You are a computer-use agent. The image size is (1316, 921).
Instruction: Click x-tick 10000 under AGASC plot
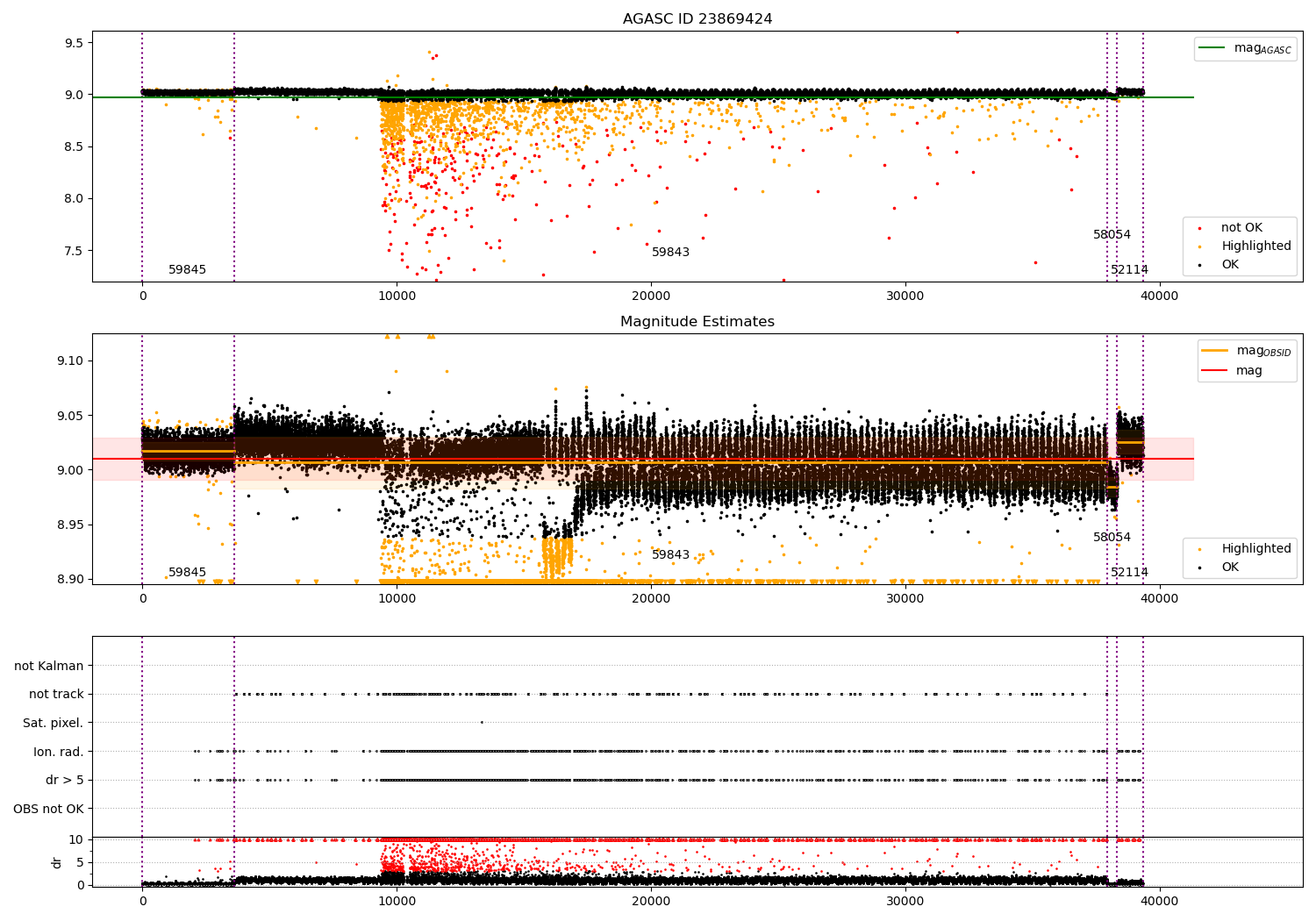397,296
